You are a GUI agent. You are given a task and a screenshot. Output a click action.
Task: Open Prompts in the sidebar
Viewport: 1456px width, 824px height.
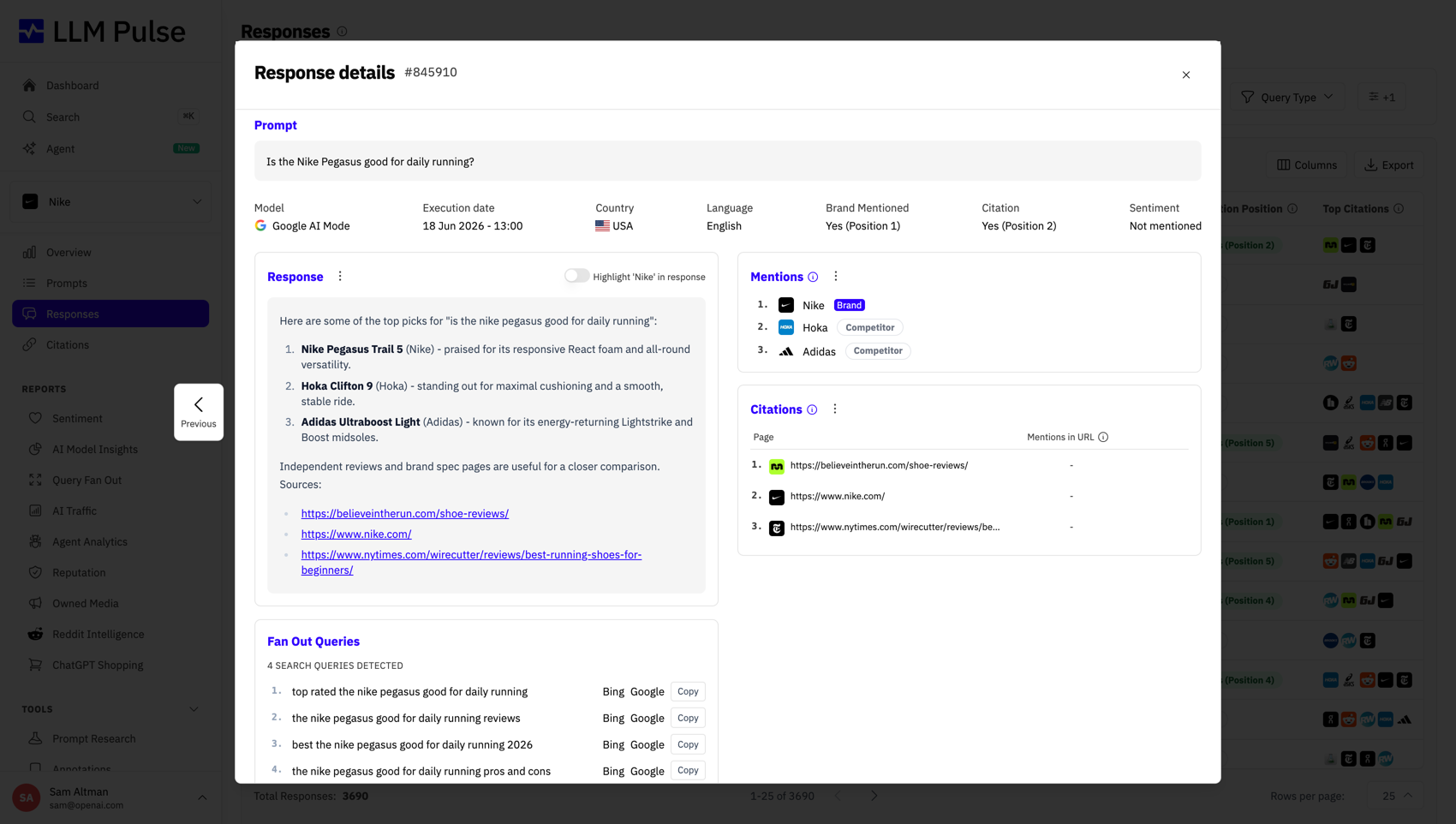coord(110,284)
